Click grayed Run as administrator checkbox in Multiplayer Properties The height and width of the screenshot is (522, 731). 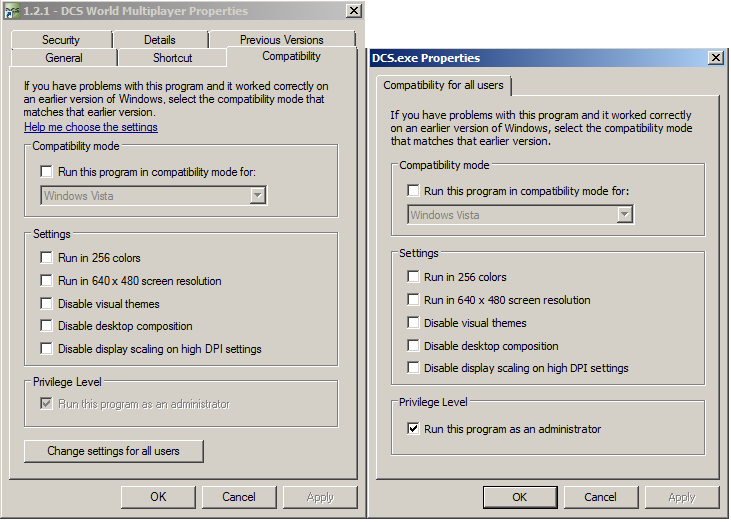46,403
